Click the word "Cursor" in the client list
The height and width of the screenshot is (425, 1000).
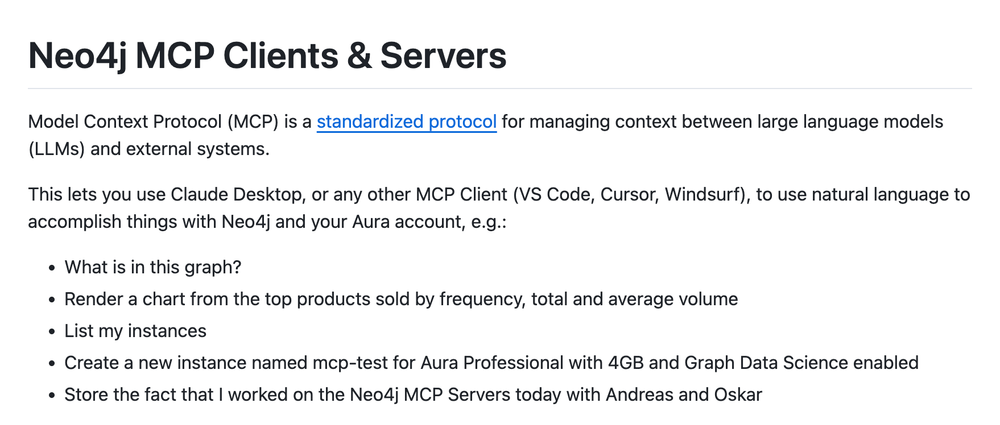point(628,194)
